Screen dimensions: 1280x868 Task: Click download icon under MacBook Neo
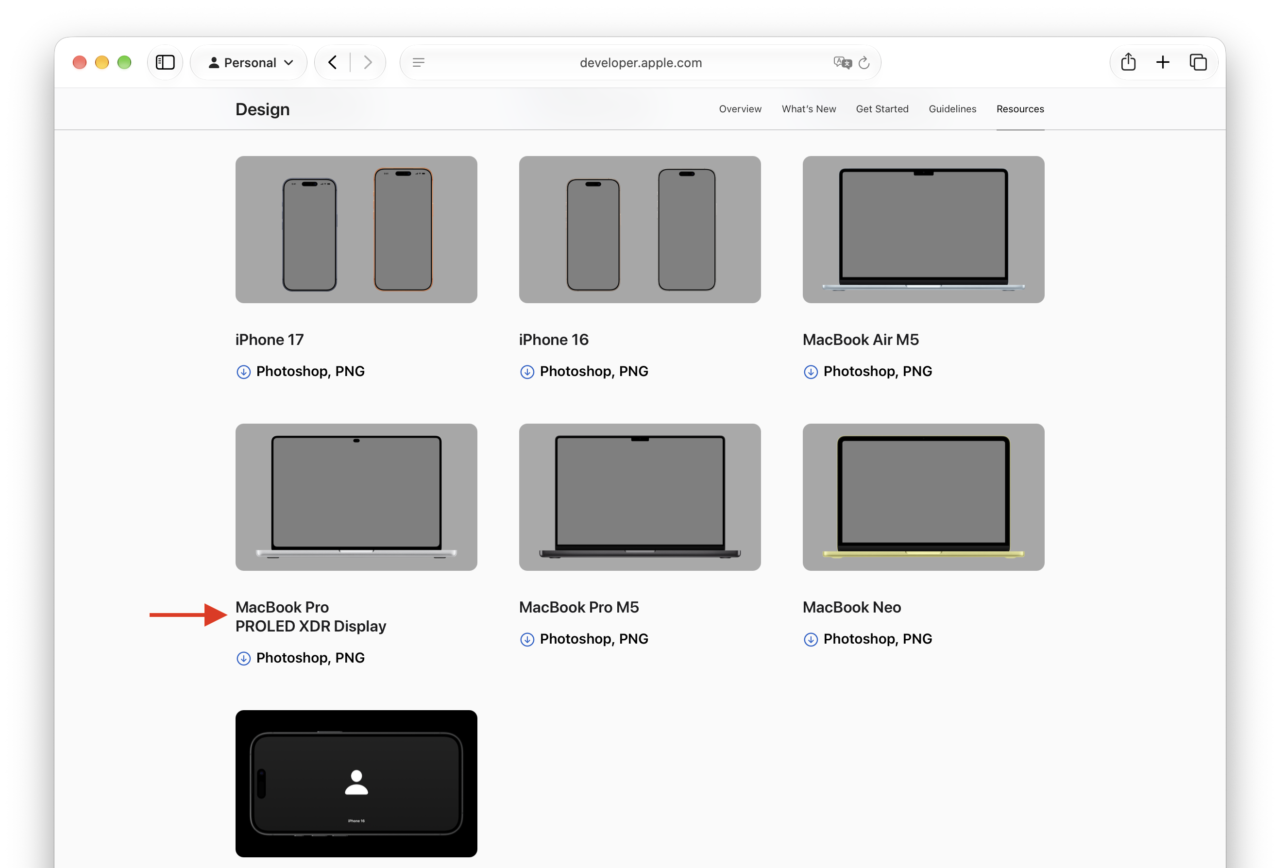[x=811, y=640]
